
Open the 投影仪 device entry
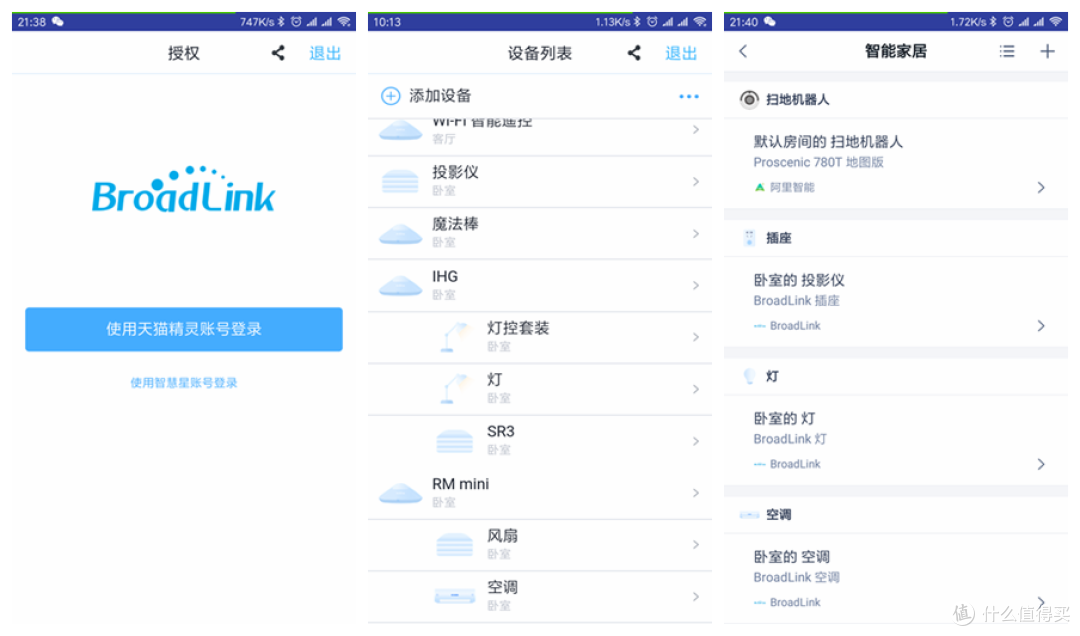540,182
